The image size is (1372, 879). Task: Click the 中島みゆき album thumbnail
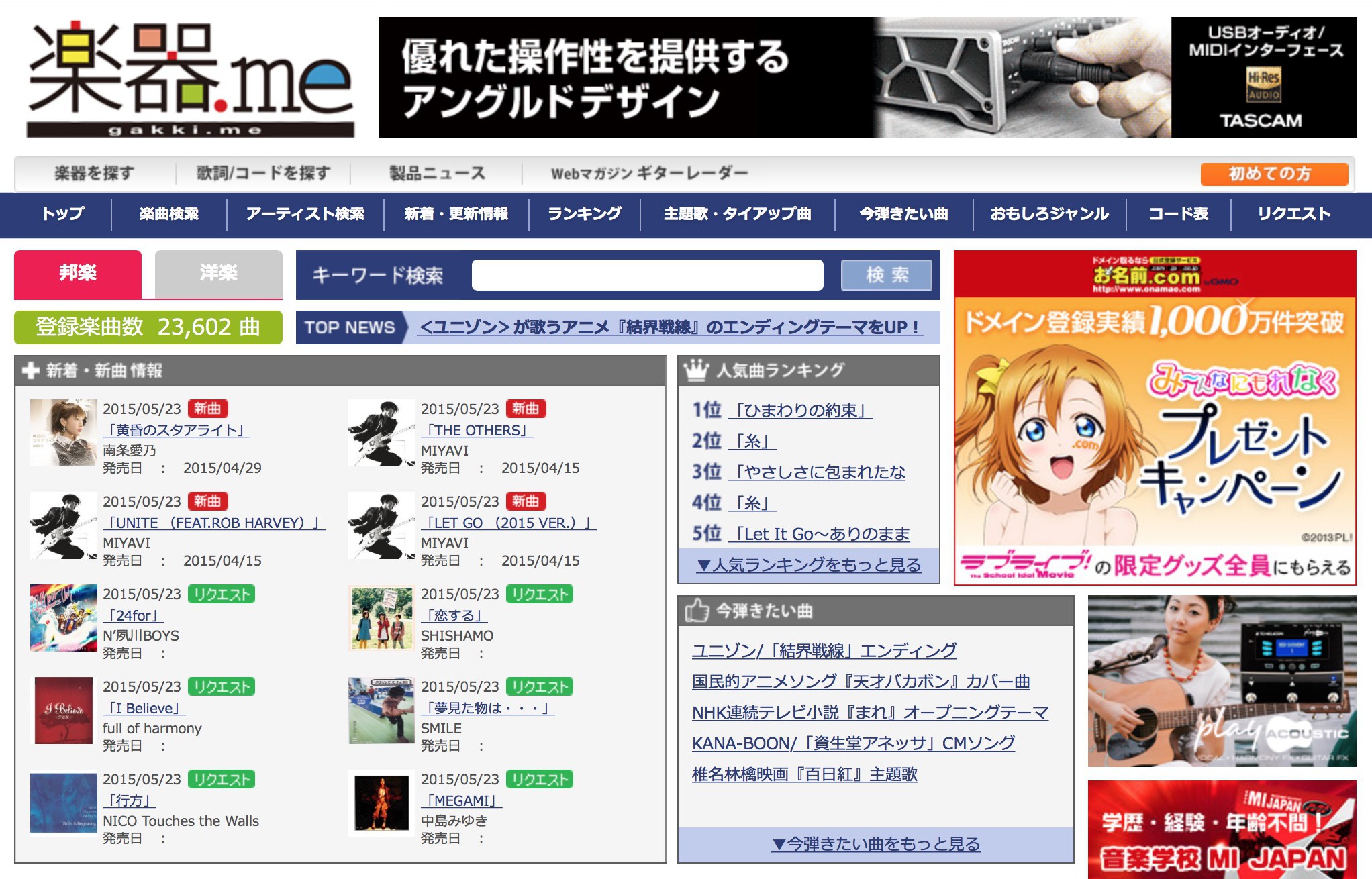(382, 803)
